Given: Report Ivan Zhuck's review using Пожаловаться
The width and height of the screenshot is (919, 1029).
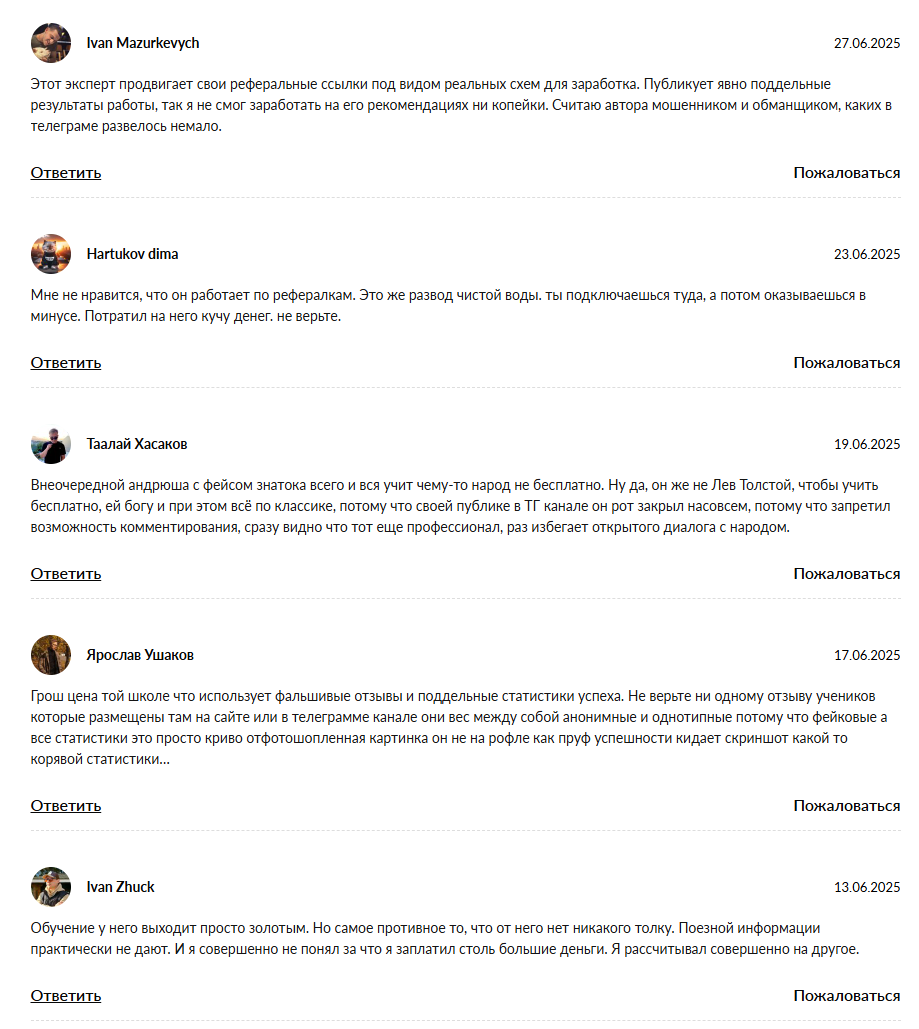Looking at the screenshot, I should (846, 996).
